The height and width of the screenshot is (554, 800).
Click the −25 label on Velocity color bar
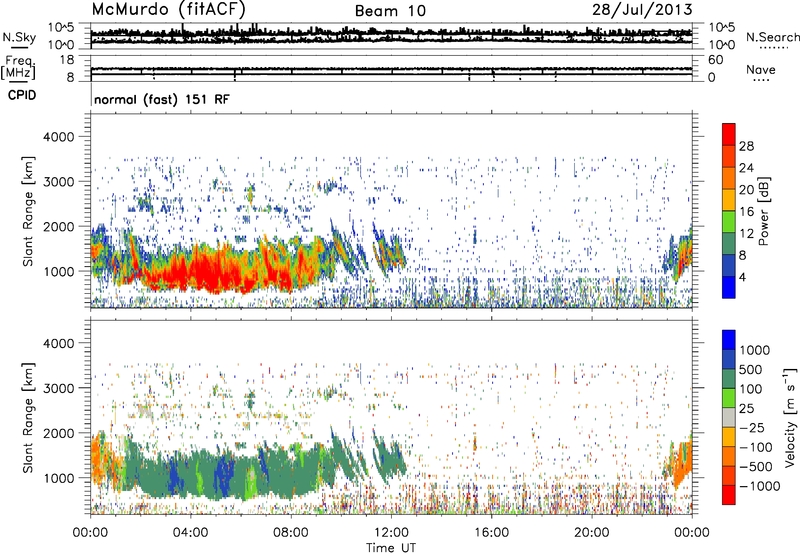pyautogui.click(x=752, y=427)
